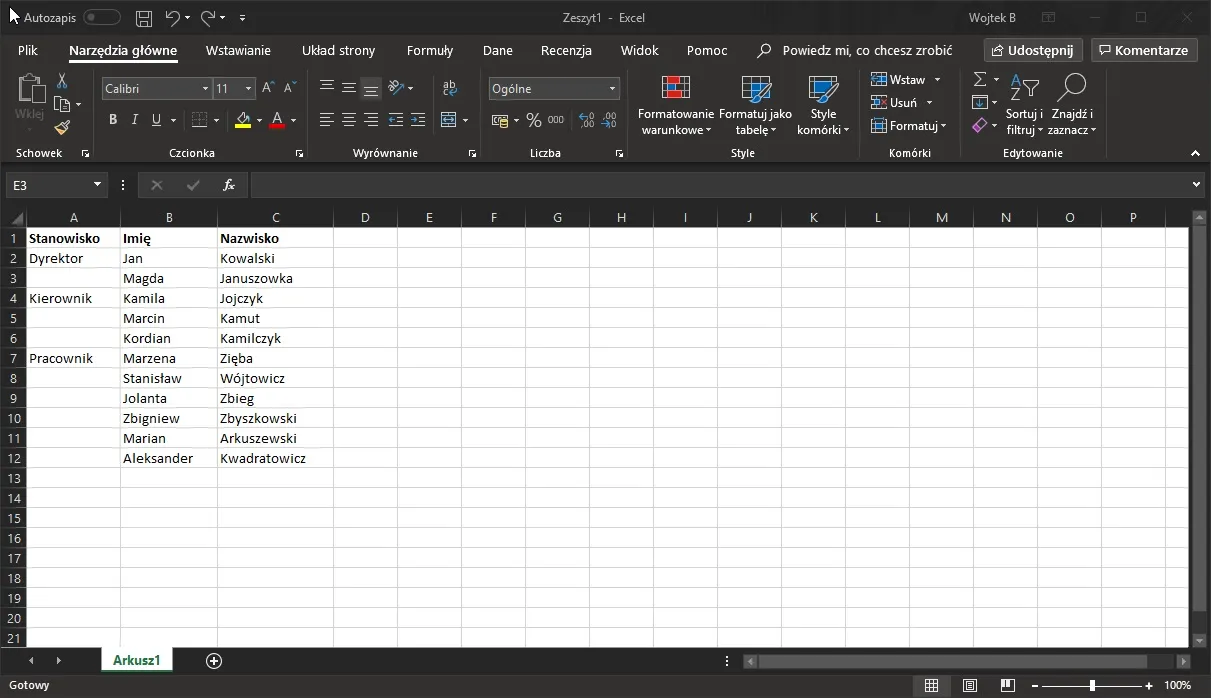Click the Wrap Text icon
Image resolution: width=1211 pixels, height=698 pixels.
click(x=449, y=88)
